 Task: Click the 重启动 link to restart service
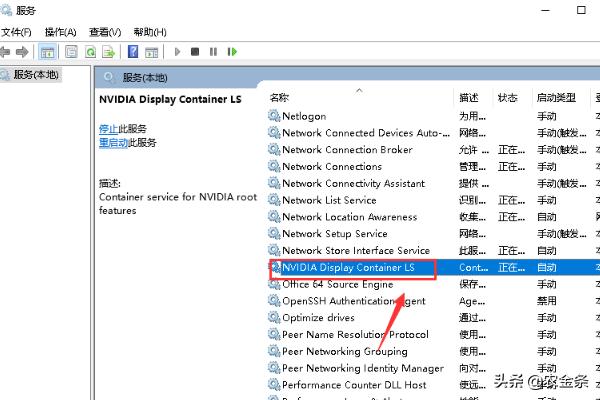[113, 143]
